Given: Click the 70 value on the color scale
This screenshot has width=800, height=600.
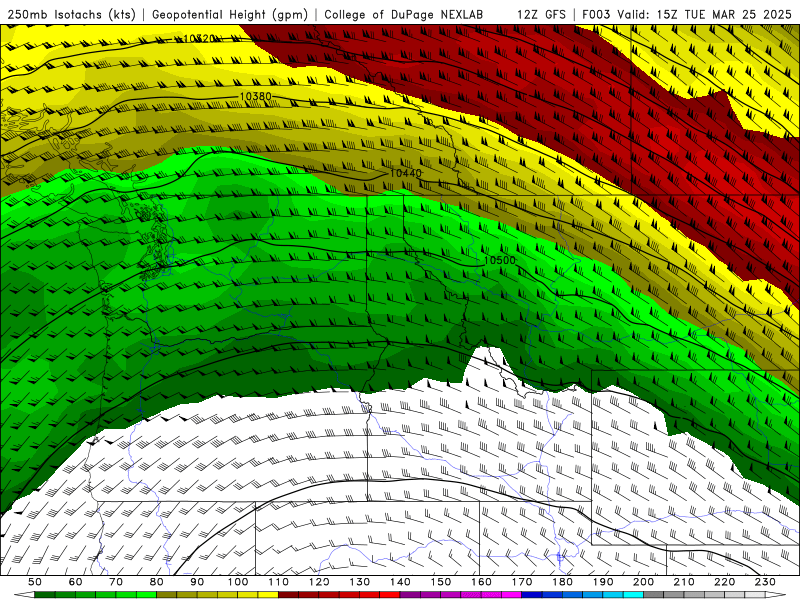Looking at the screenshot, I should click(x=116, y=582).
